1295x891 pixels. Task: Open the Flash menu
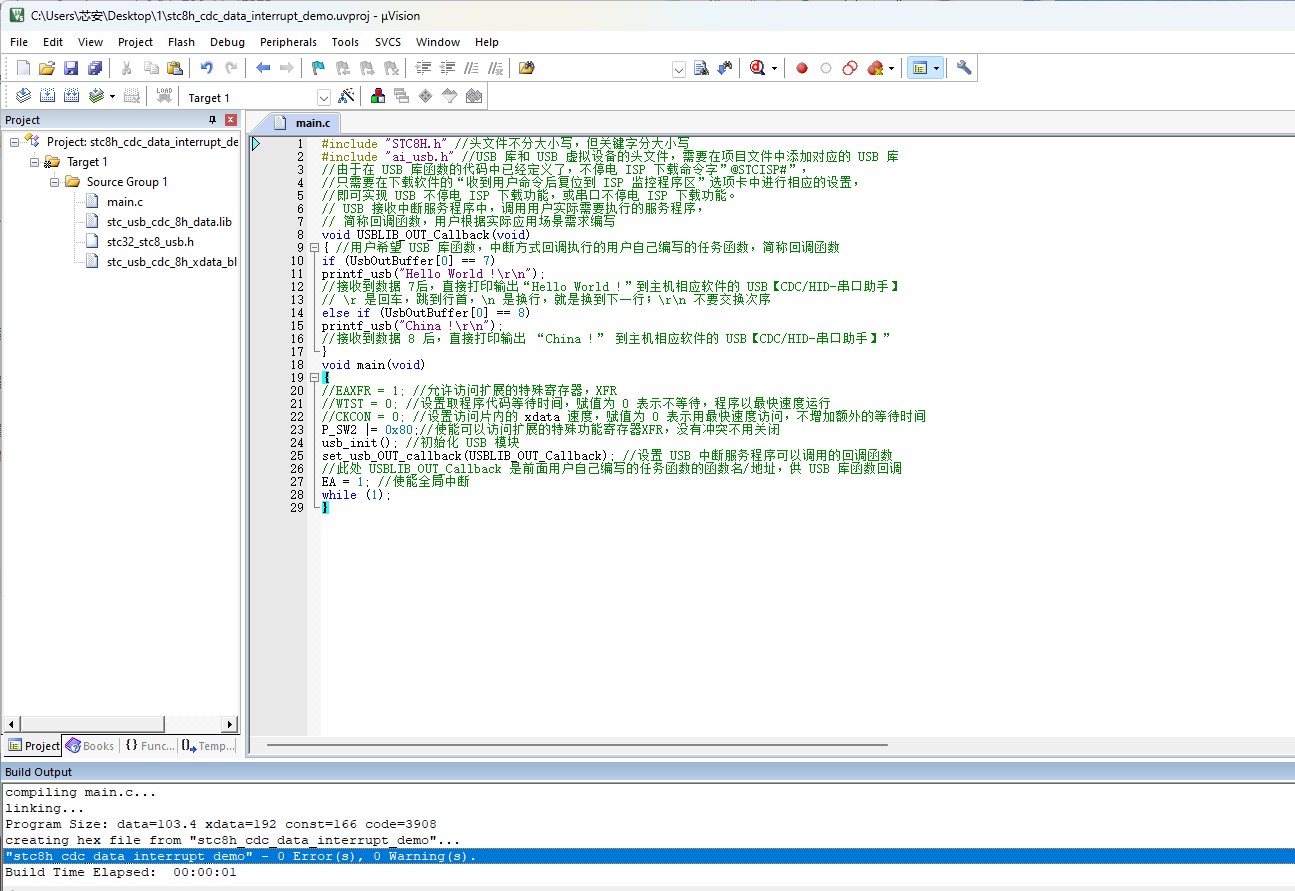(x=181, y=42)
